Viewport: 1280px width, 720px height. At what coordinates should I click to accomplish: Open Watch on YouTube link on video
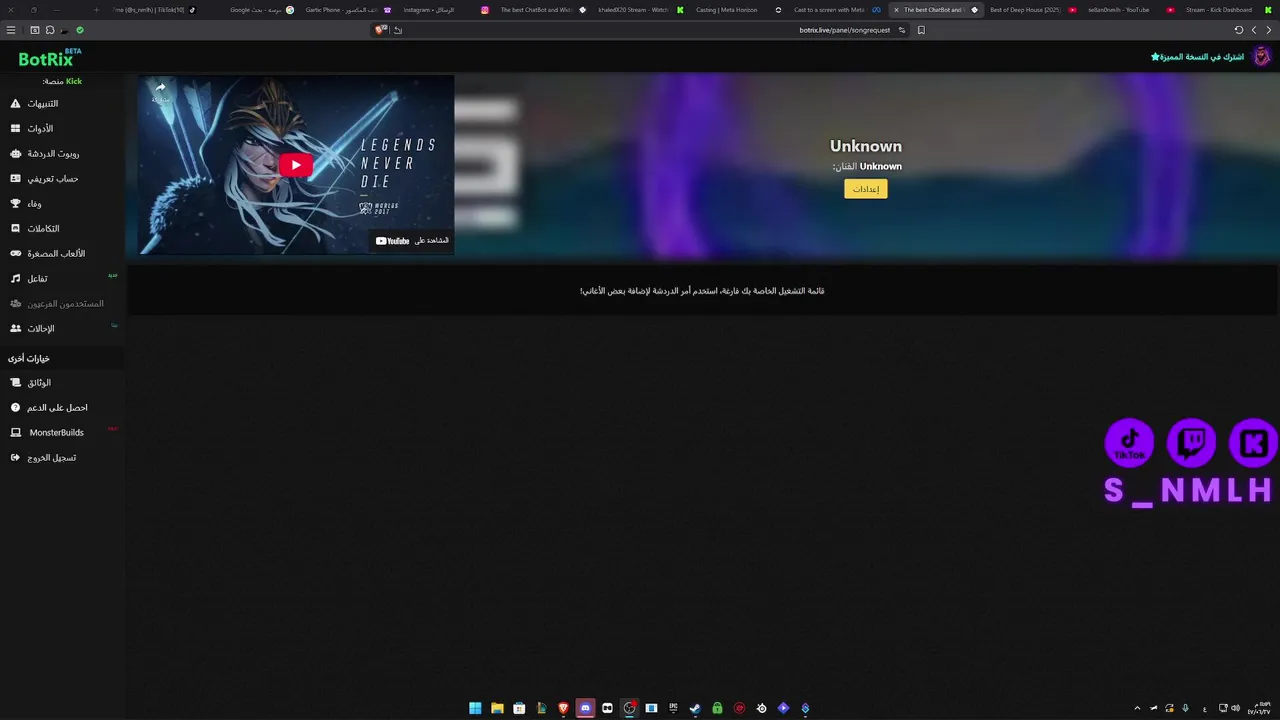[x=412, y=241]
